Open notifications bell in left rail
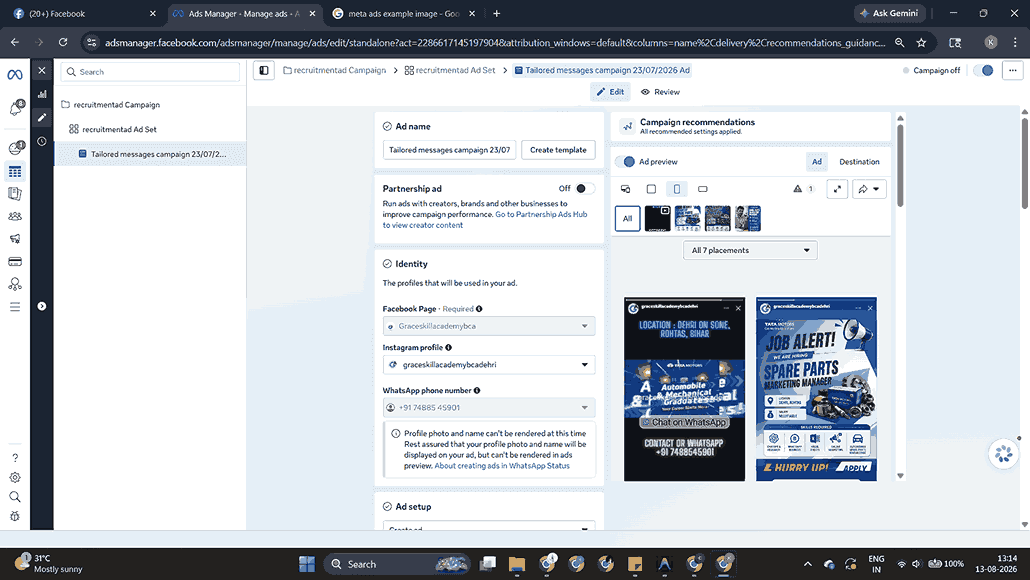Image resolution: width=1030 pixels, height=580 pixels. coord(16,108)
